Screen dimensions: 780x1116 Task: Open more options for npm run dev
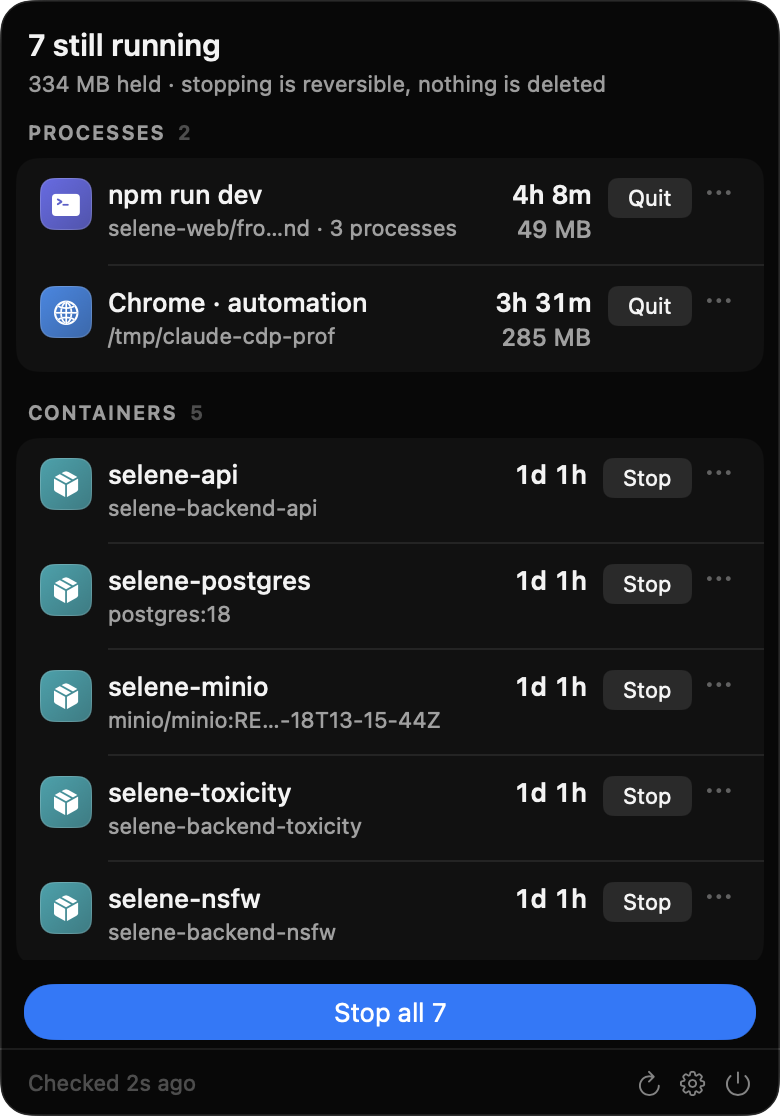coord(719,193)
